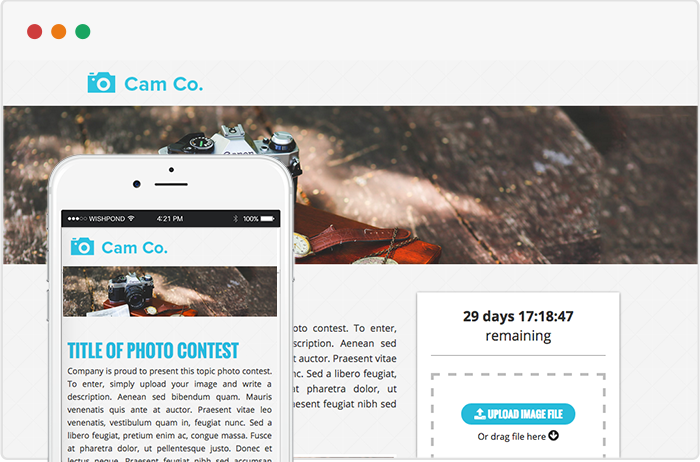Click the large desktop hero camera image
700x462 pixels.
click(491, 185)
